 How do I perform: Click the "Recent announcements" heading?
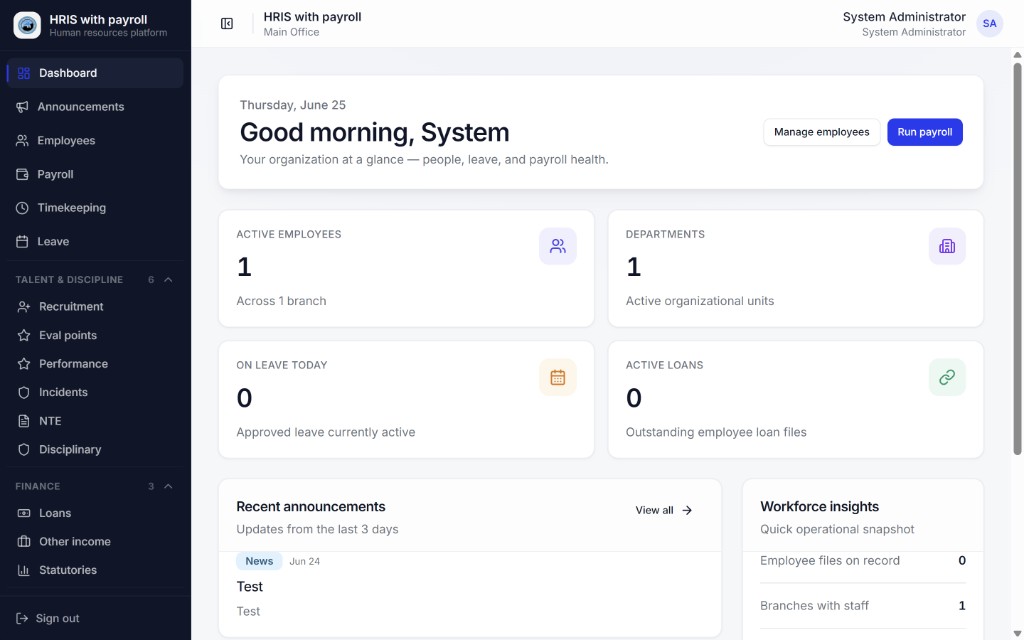pyautogui.click(x=311, y=507)
